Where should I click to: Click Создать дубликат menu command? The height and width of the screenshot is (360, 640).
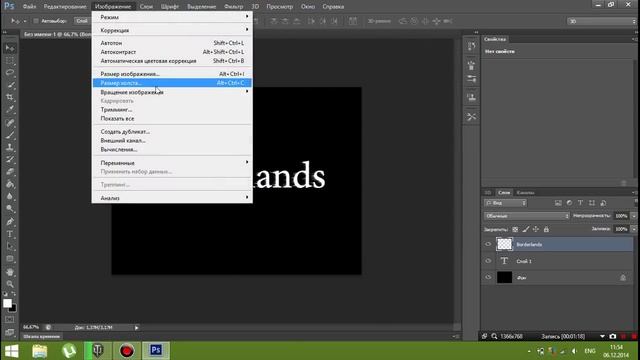(x=172, y=131)
